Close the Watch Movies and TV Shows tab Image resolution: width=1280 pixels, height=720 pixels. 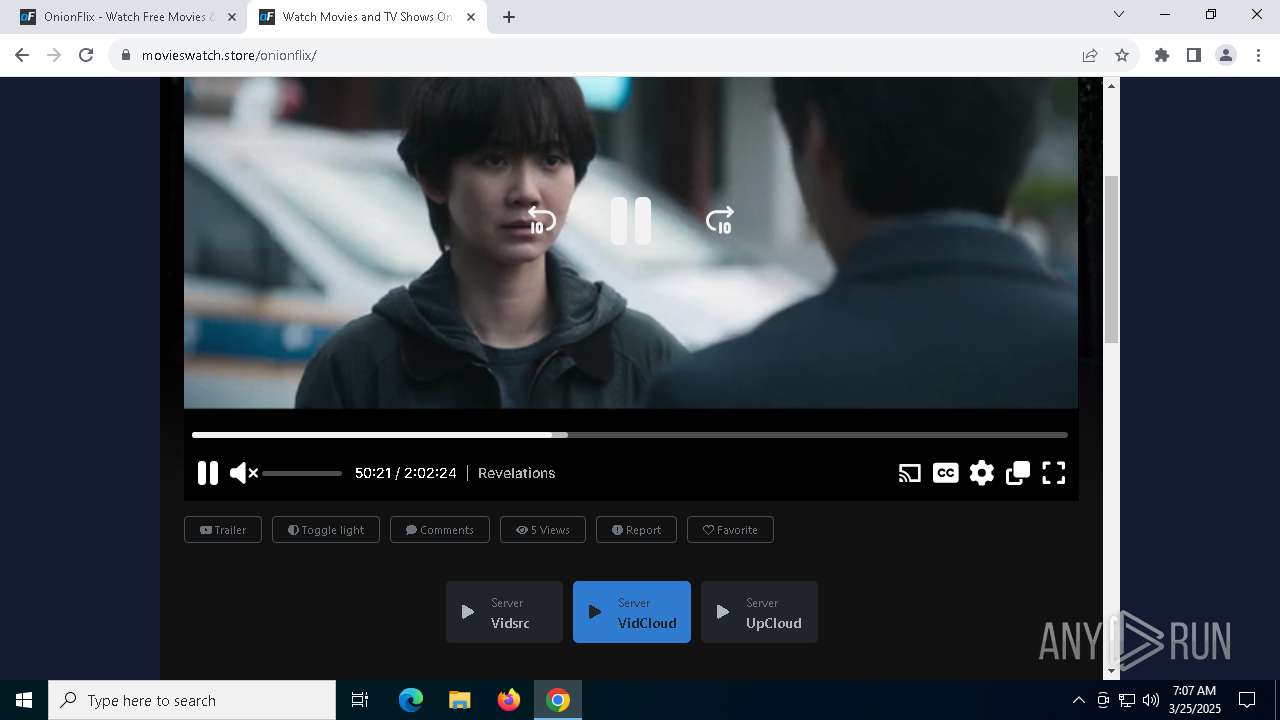click(x=471, y=17)
